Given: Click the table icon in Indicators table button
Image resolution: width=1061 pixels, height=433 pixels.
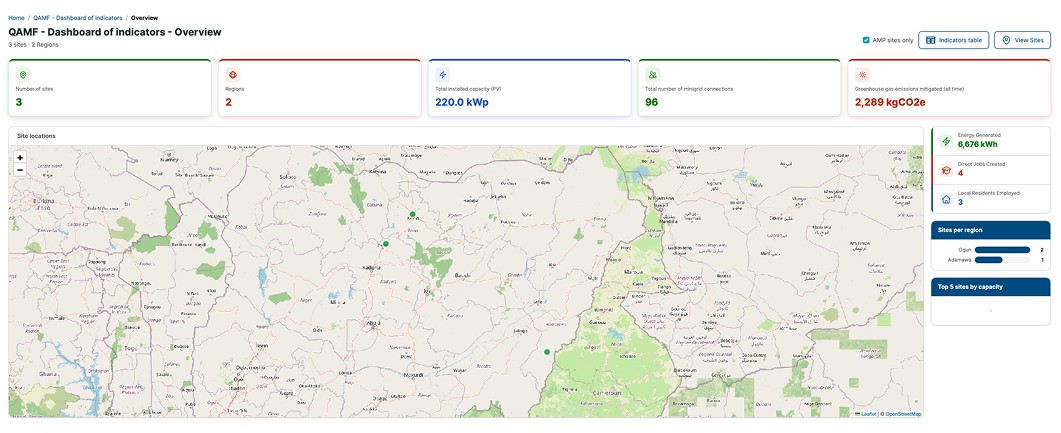Looking at the screenshot, I should click(930, 41).
